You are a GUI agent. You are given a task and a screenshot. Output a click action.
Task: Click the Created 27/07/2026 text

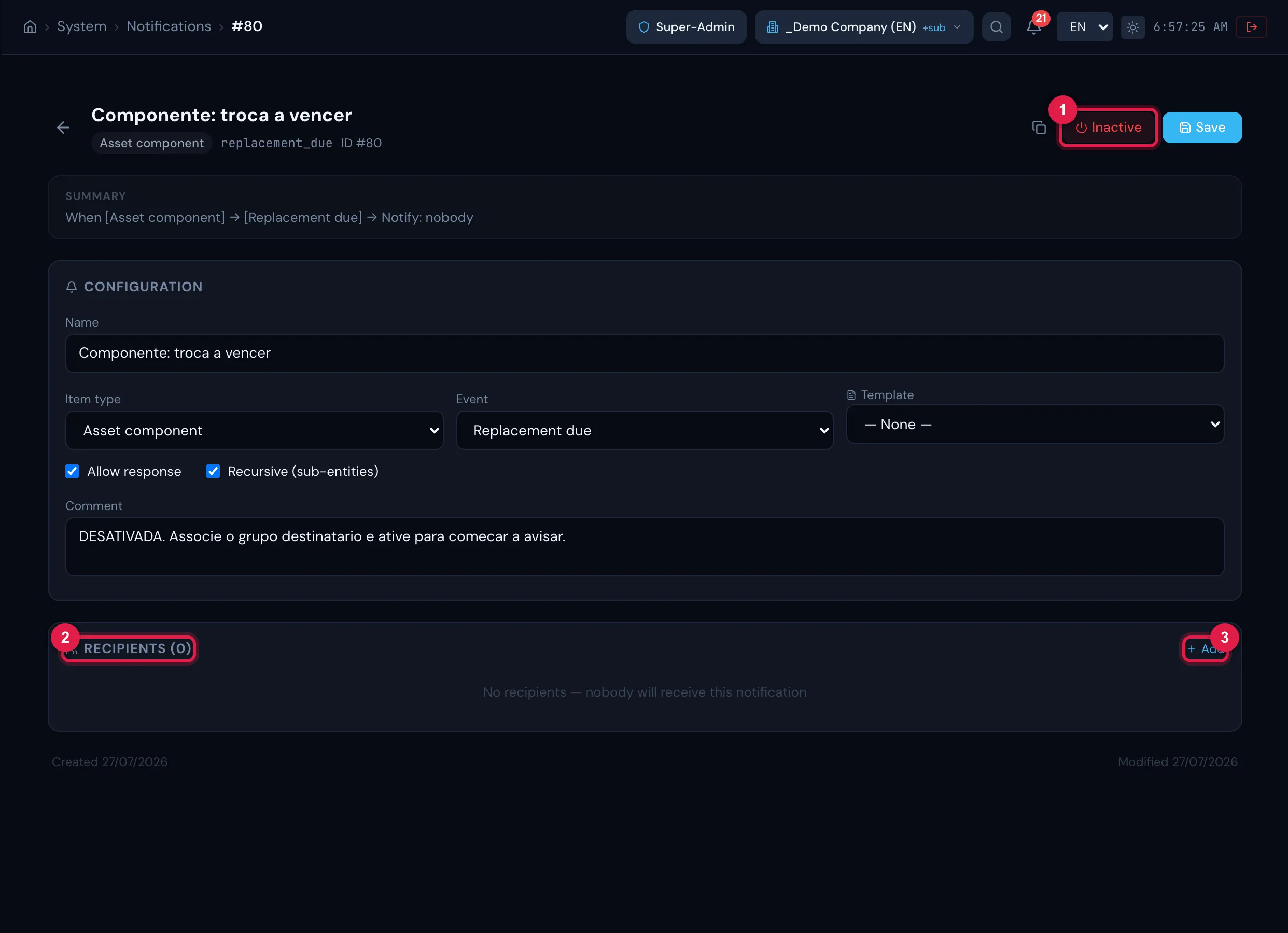(109, 761)
